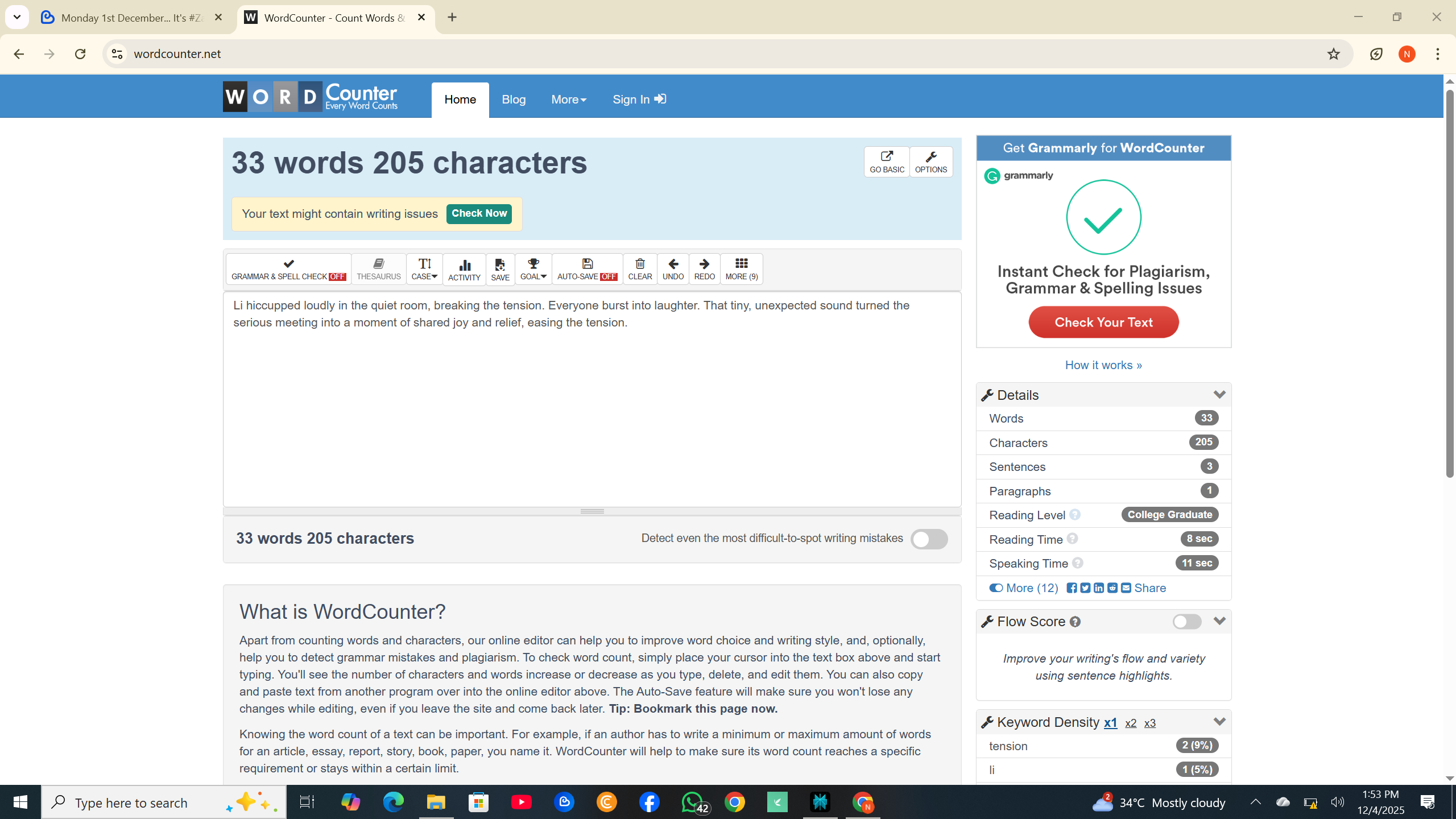The height and width of the screenshot is (819, 1456).
Task: Open the Case dropdown menu
Action: click(424, 269)
